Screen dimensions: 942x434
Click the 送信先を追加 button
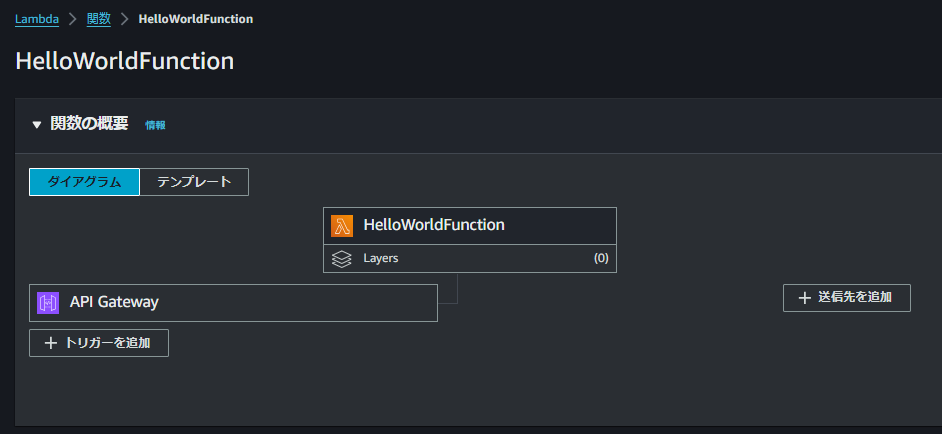point(846,298)
